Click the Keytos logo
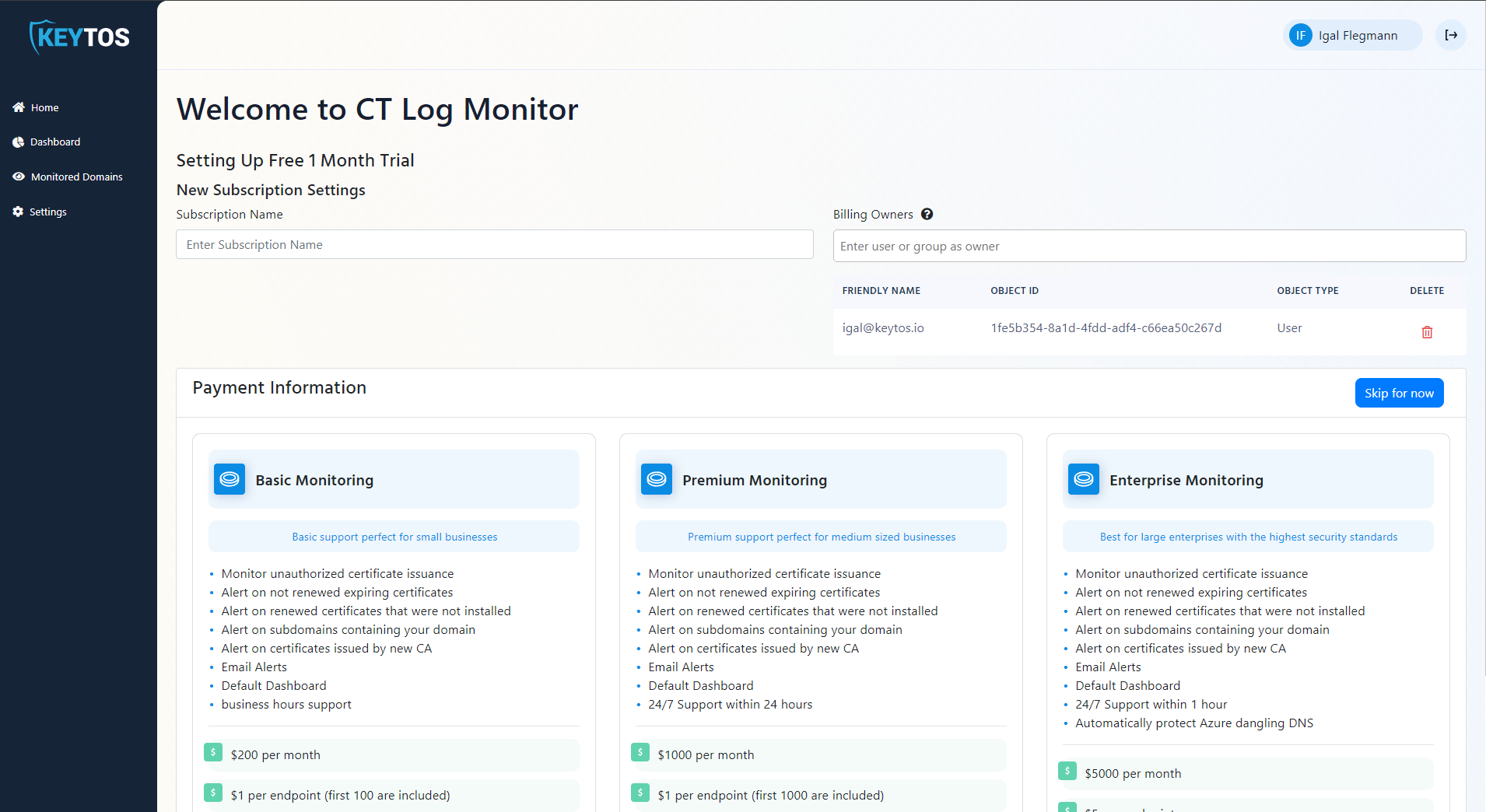1486x812 pixels. coord(79,37)
